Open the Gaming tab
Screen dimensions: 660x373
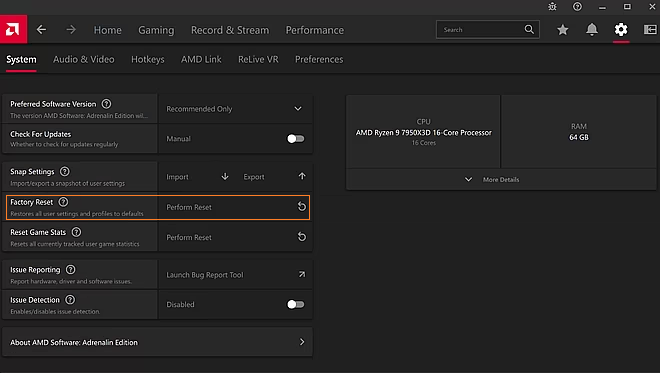click(x=156, y=30)
